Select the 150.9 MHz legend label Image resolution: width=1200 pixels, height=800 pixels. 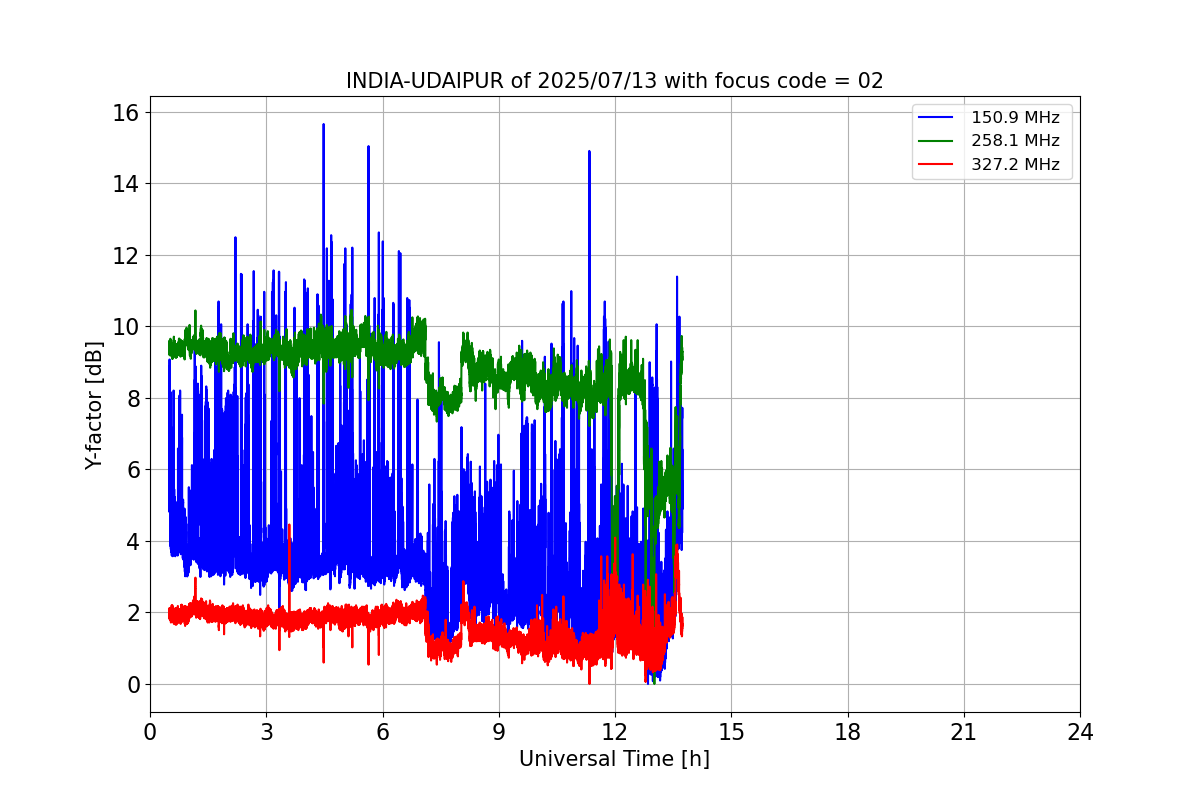click(x=1015, y=118)
